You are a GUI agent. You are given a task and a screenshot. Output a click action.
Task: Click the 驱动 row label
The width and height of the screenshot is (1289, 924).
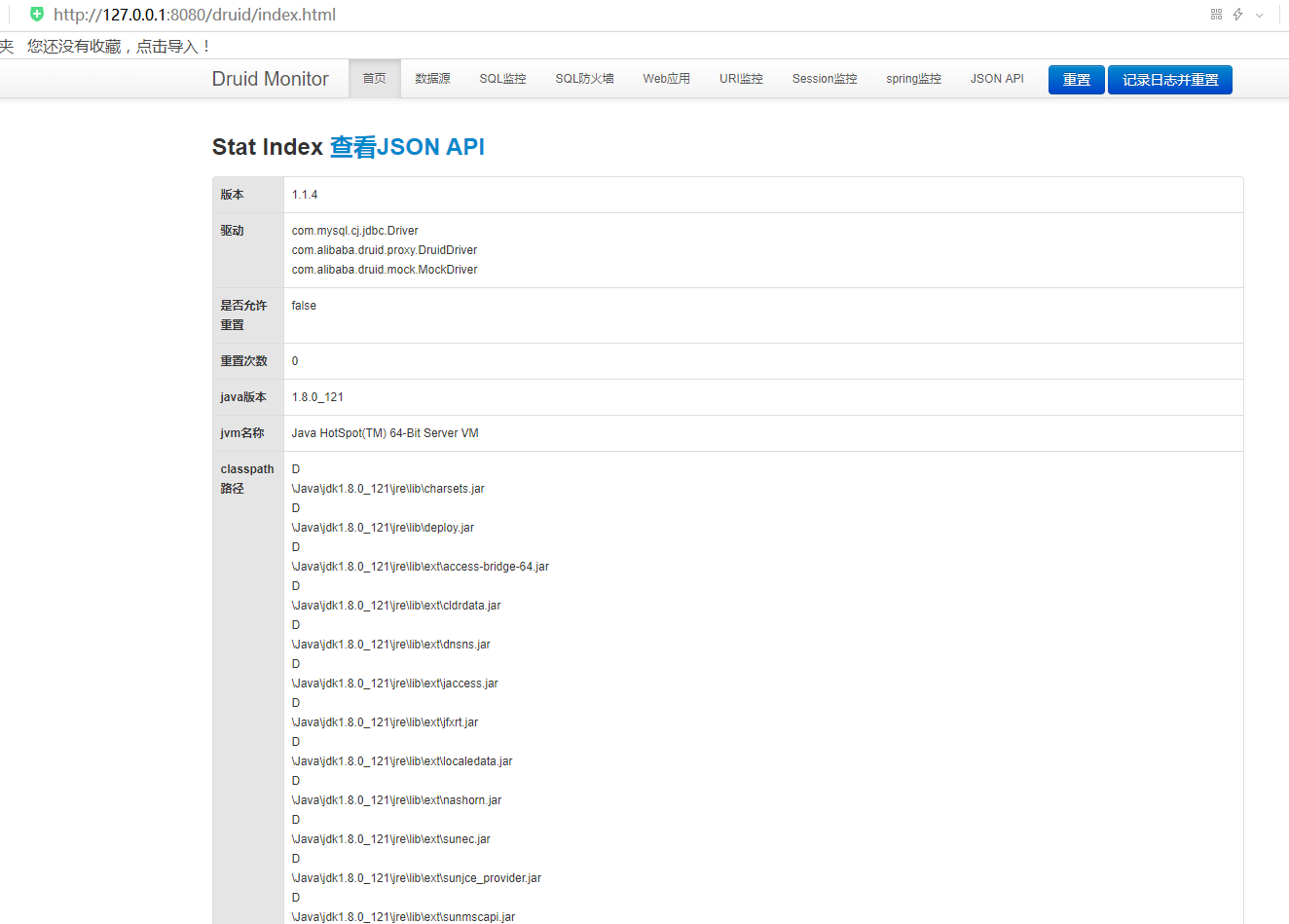(x=232, y=231)
